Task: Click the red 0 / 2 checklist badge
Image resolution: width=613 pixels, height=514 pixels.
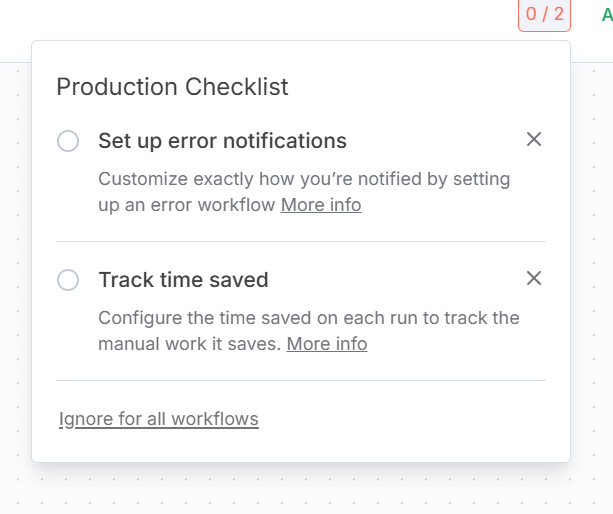Action: [x=544, y=14]
